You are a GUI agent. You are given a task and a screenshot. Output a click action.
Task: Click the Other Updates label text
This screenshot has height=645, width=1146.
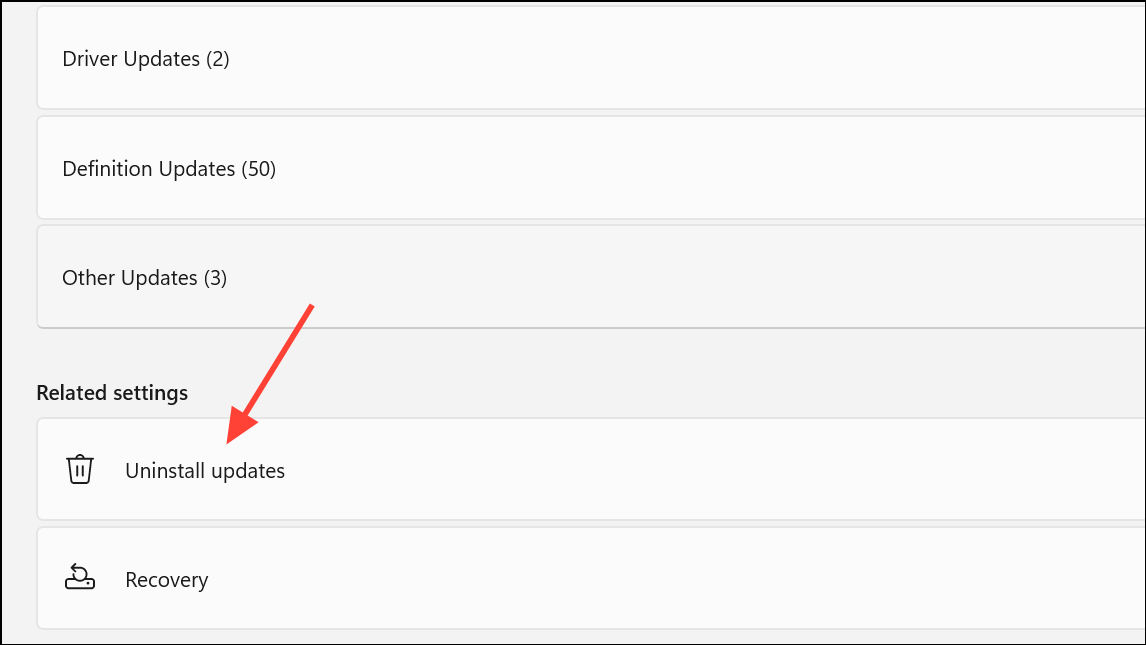coord(129,278)
